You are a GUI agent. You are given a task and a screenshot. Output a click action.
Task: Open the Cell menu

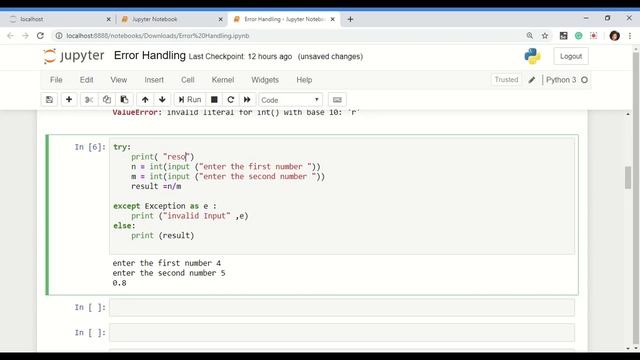[x=188, y=80]
